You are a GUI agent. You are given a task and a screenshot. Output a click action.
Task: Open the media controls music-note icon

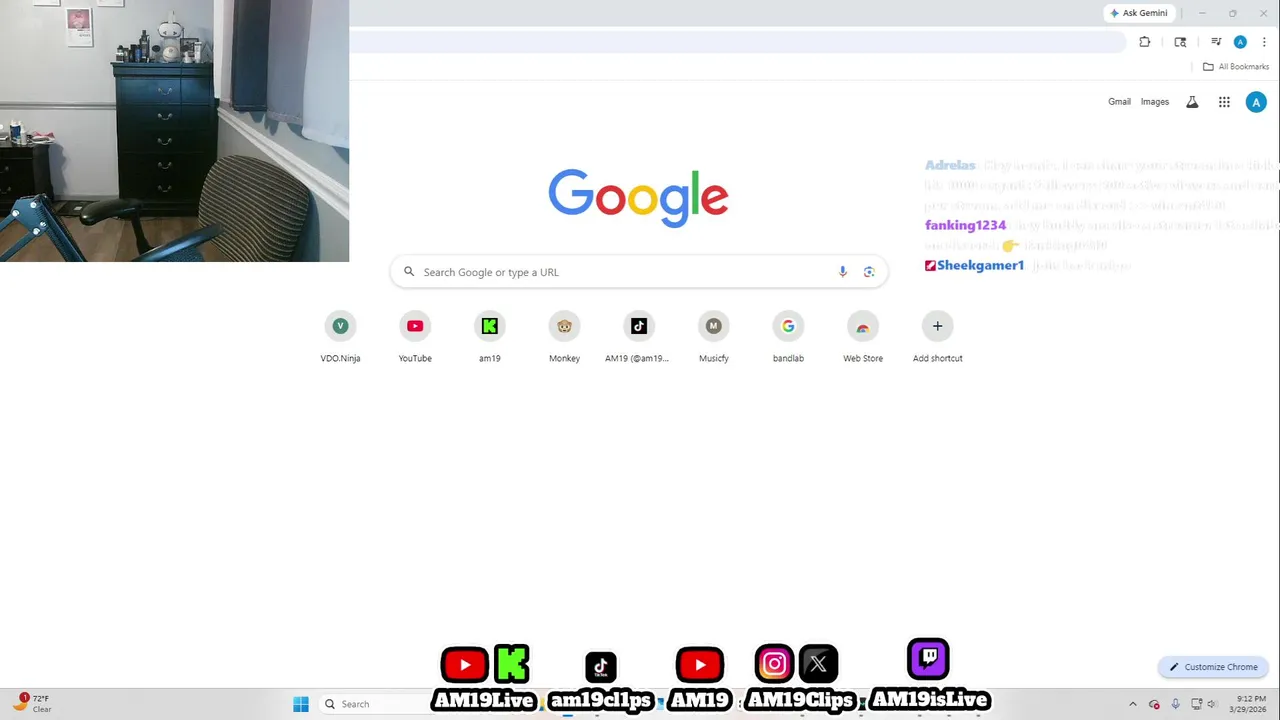point(1216,42)
